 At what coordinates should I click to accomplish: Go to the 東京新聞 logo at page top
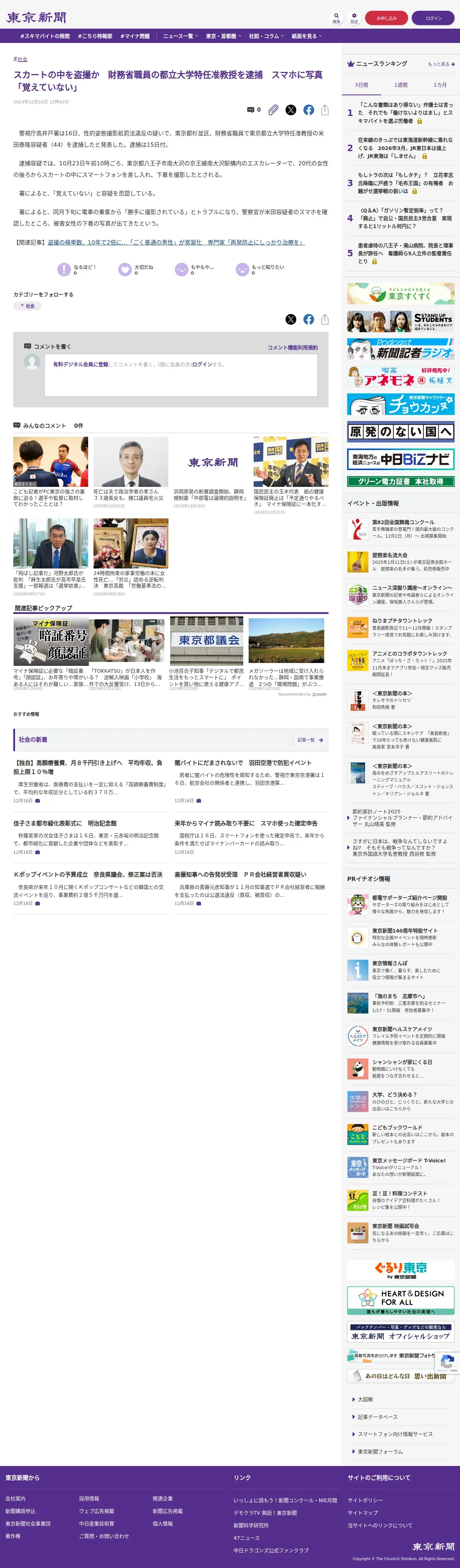pos(37,17)
